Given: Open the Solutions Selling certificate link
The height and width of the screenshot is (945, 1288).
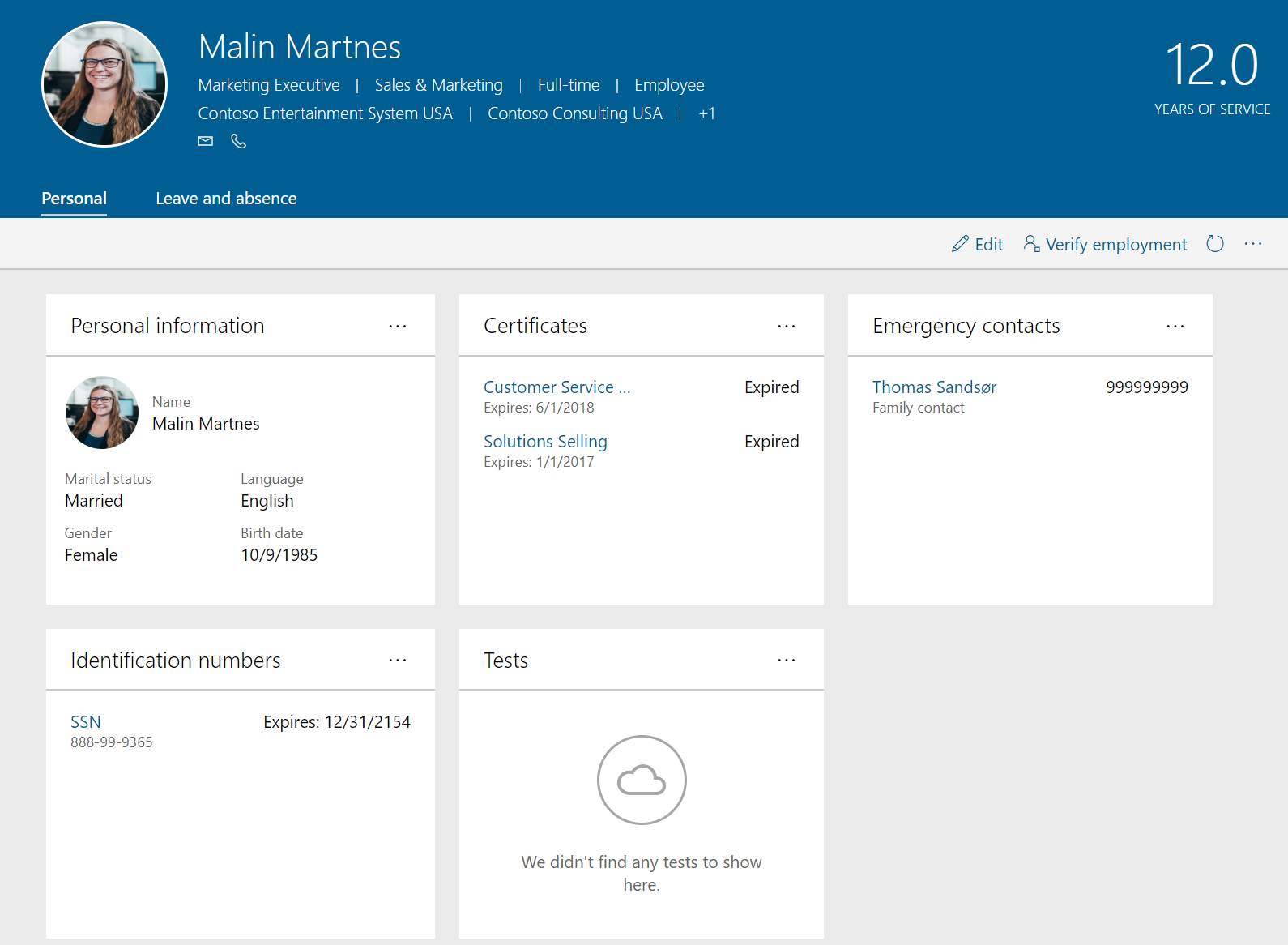Looking at the screenshot, I should point(545,442).
